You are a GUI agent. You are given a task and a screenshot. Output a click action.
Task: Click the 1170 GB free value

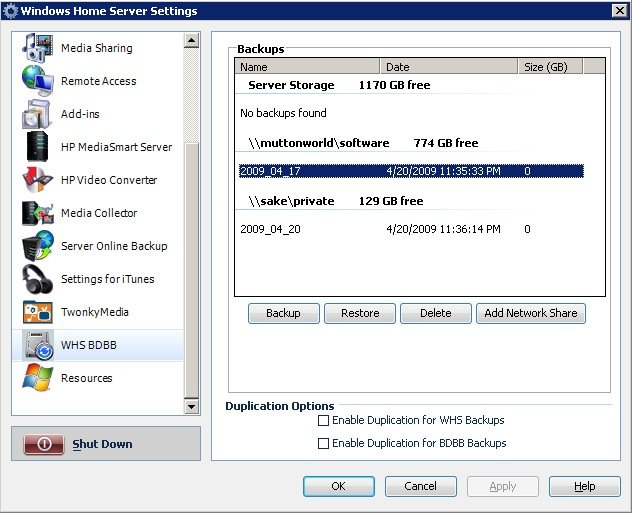394,85
